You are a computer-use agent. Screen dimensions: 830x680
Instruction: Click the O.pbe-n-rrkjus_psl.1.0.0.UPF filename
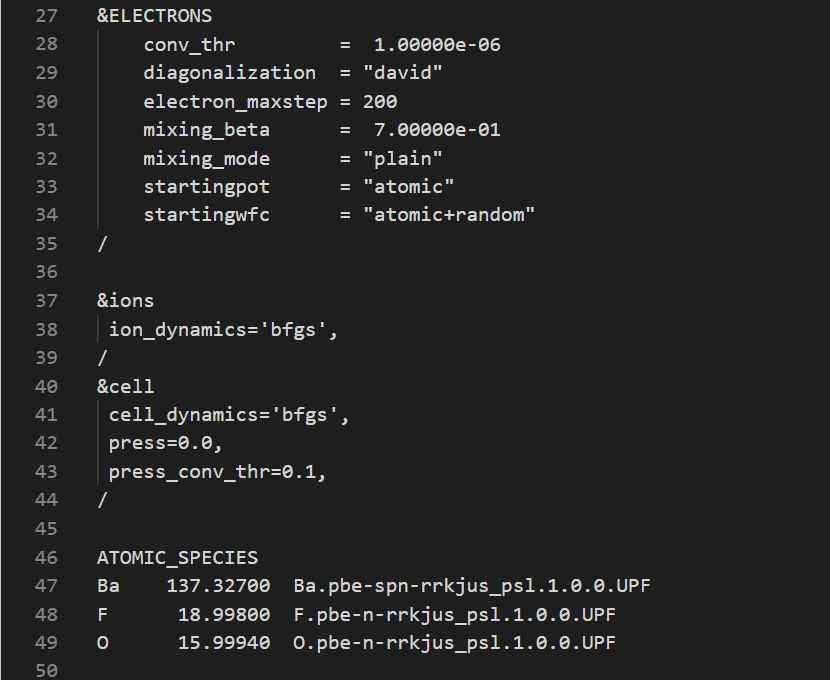click(x=455, y=643)
